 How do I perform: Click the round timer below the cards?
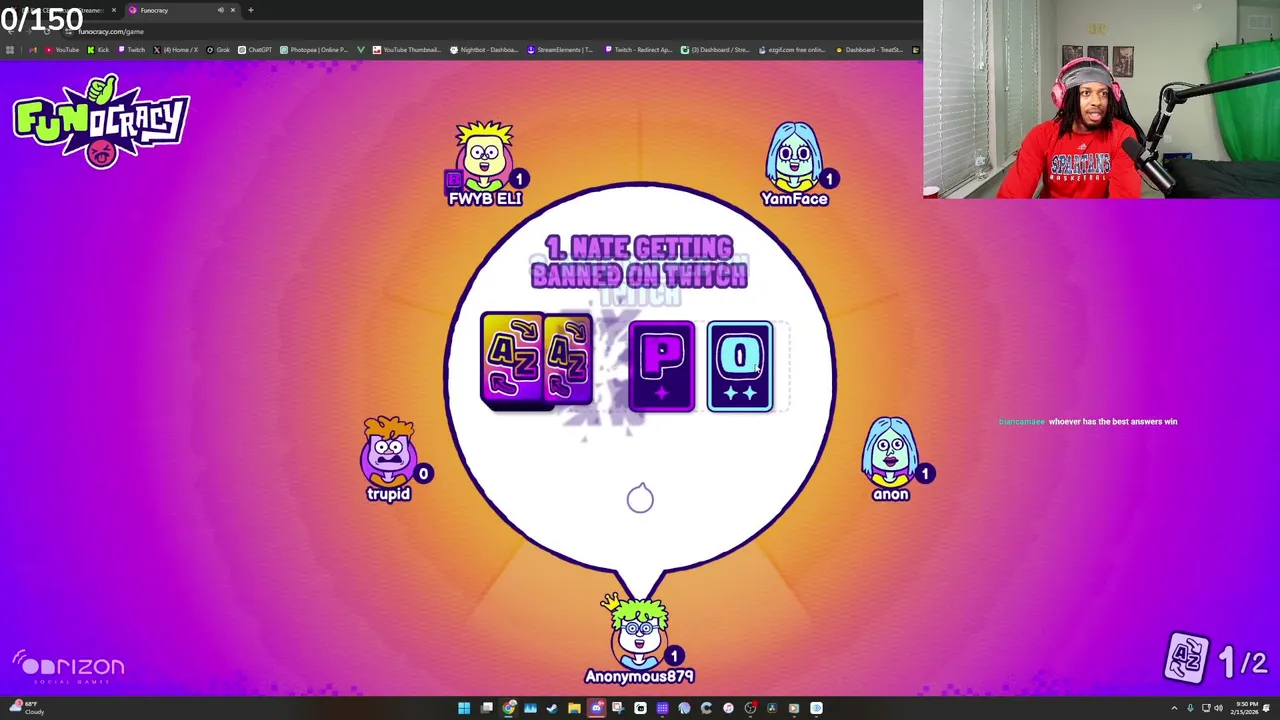coord(640,497)
